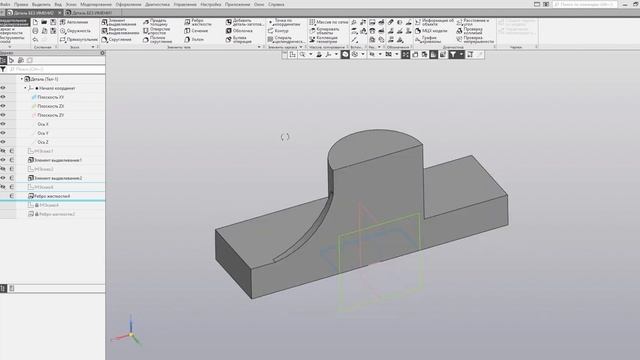Expand the Эскиз panel dropdown arrow
Screen dimensions: 640x360
tap(93, 47)
